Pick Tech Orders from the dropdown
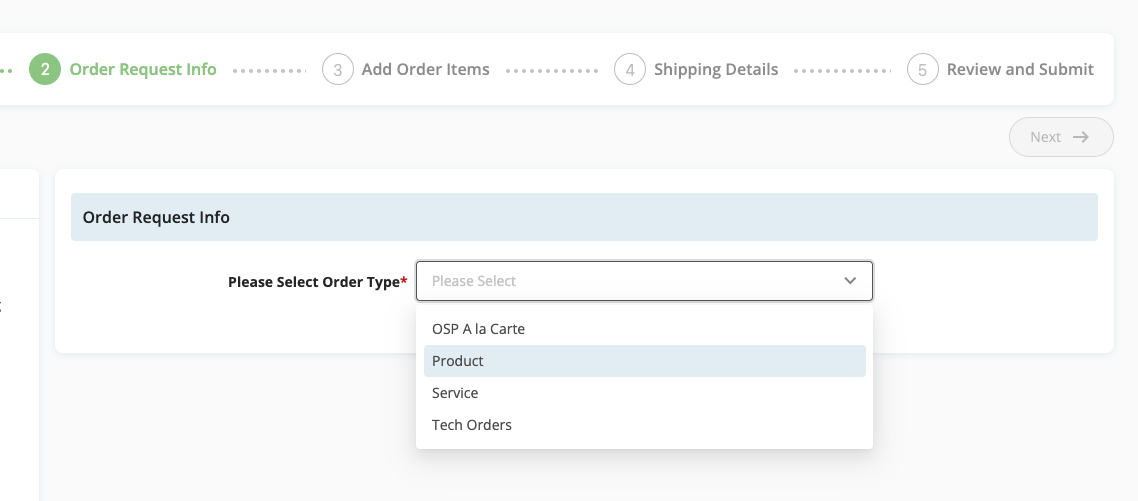 pos(644,425)
